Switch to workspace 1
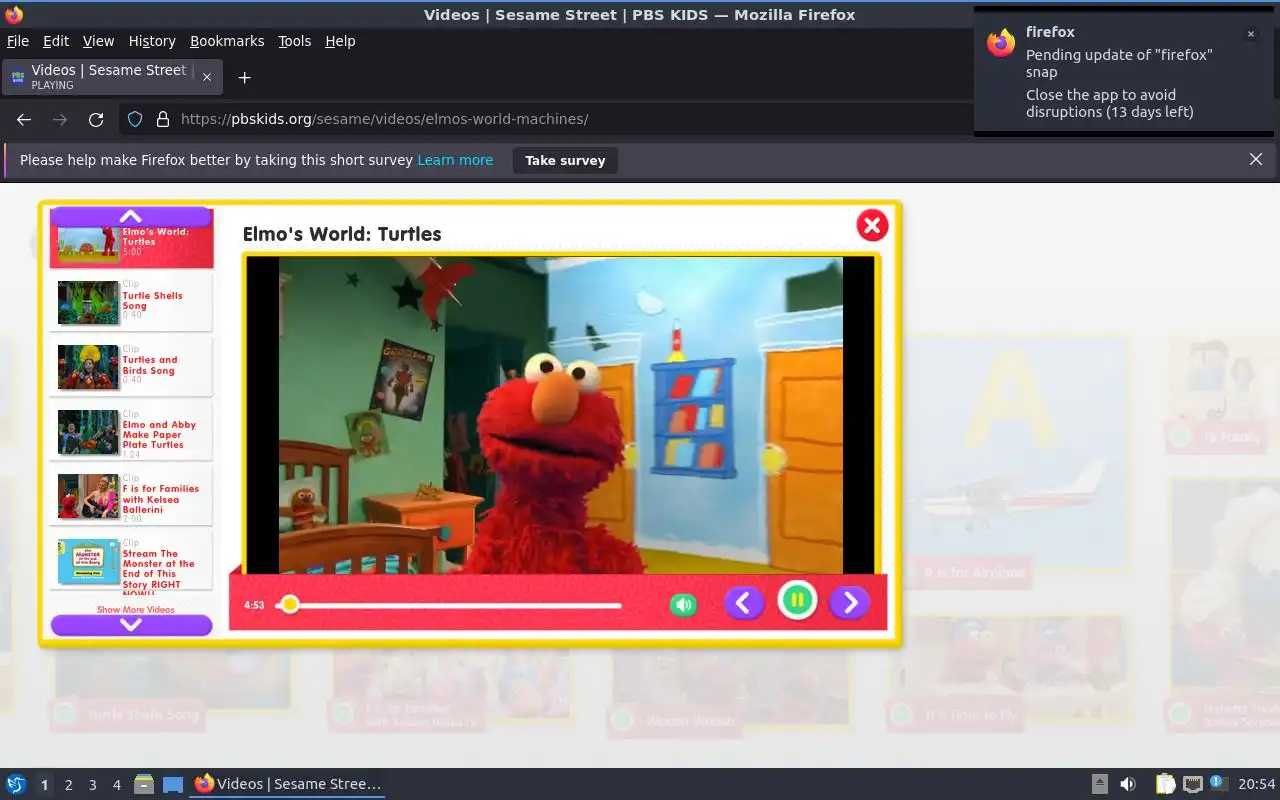 click(x=44, y=785)
